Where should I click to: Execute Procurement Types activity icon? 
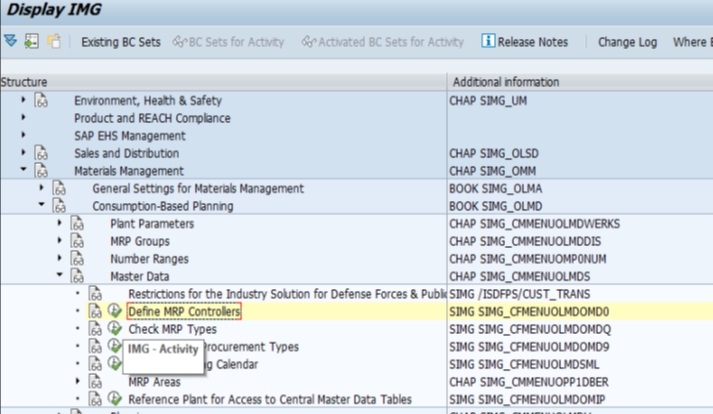115,346
